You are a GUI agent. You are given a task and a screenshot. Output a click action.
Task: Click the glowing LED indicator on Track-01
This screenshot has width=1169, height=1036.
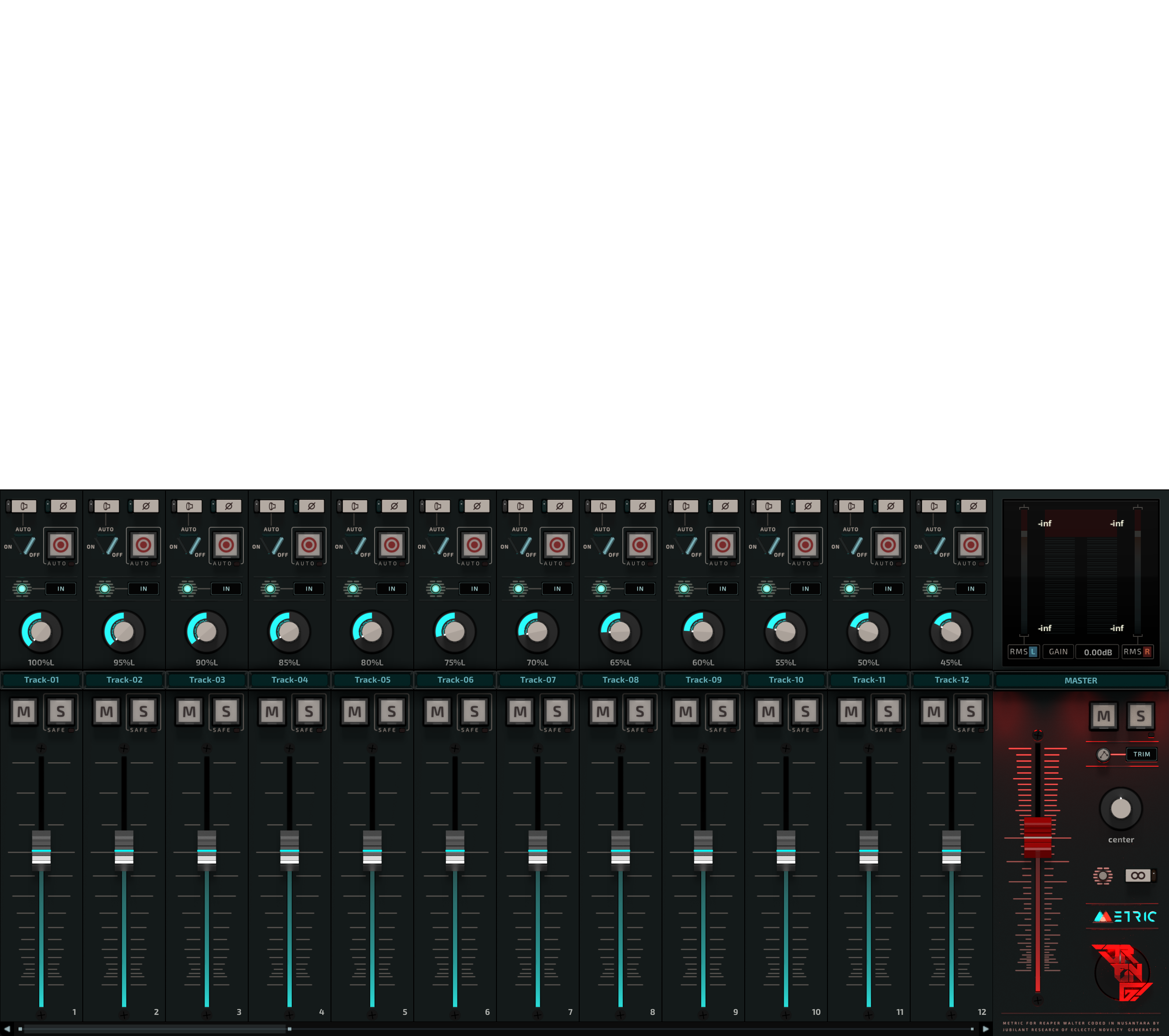click(x=22, y=589)
